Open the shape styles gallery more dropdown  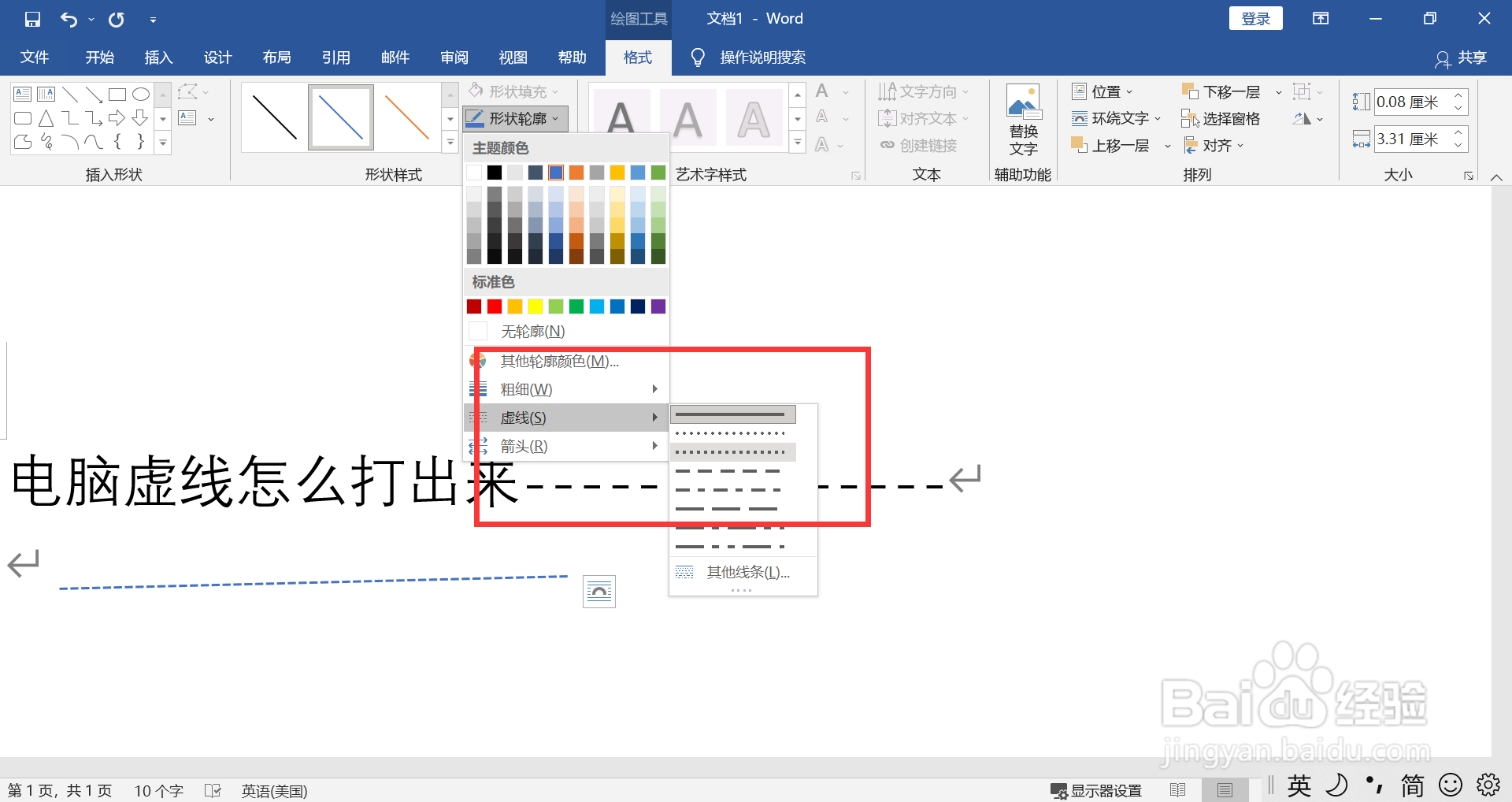(x=450, y=143)
